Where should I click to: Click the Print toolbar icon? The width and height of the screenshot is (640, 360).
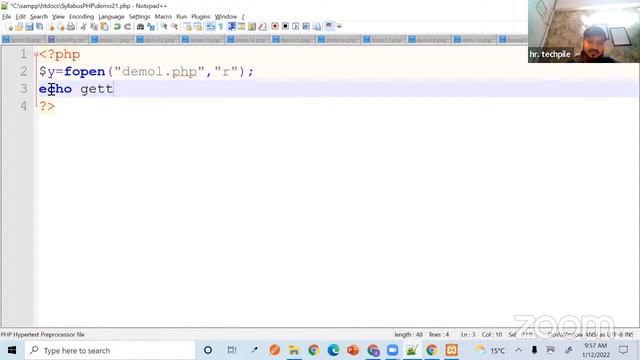pos(71,27)
